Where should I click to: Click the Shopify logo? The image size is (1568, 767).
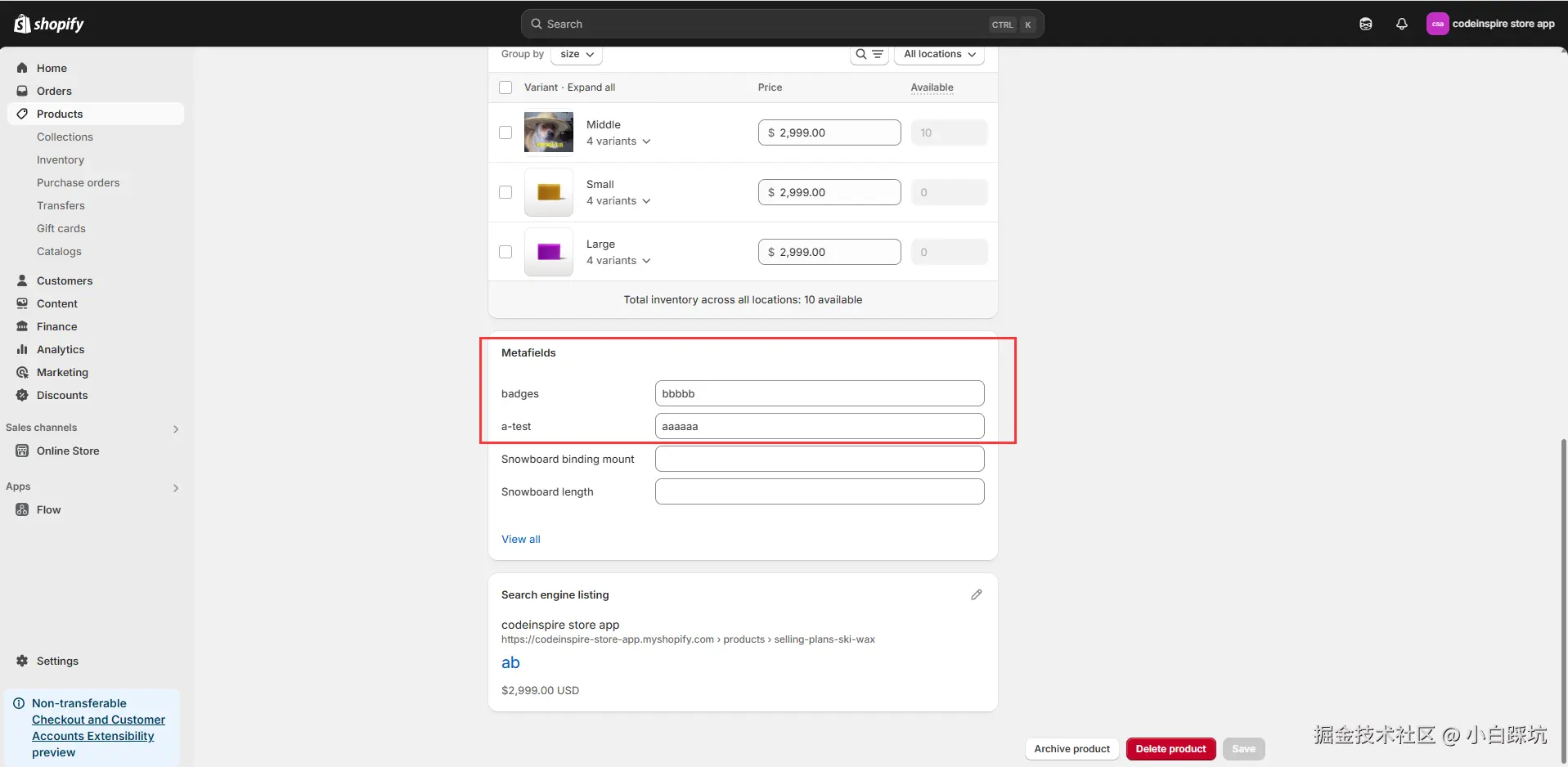pyautogui.click(x=49, y=24)
